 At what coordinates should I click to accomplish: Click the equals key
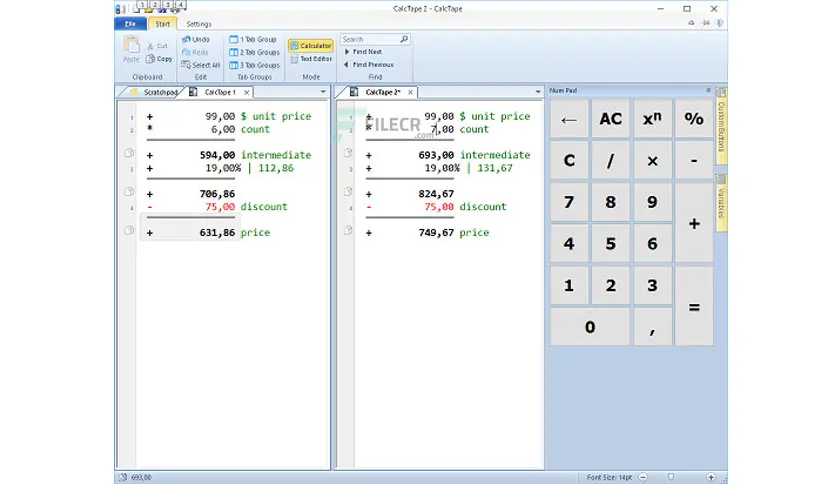(694, 306)
